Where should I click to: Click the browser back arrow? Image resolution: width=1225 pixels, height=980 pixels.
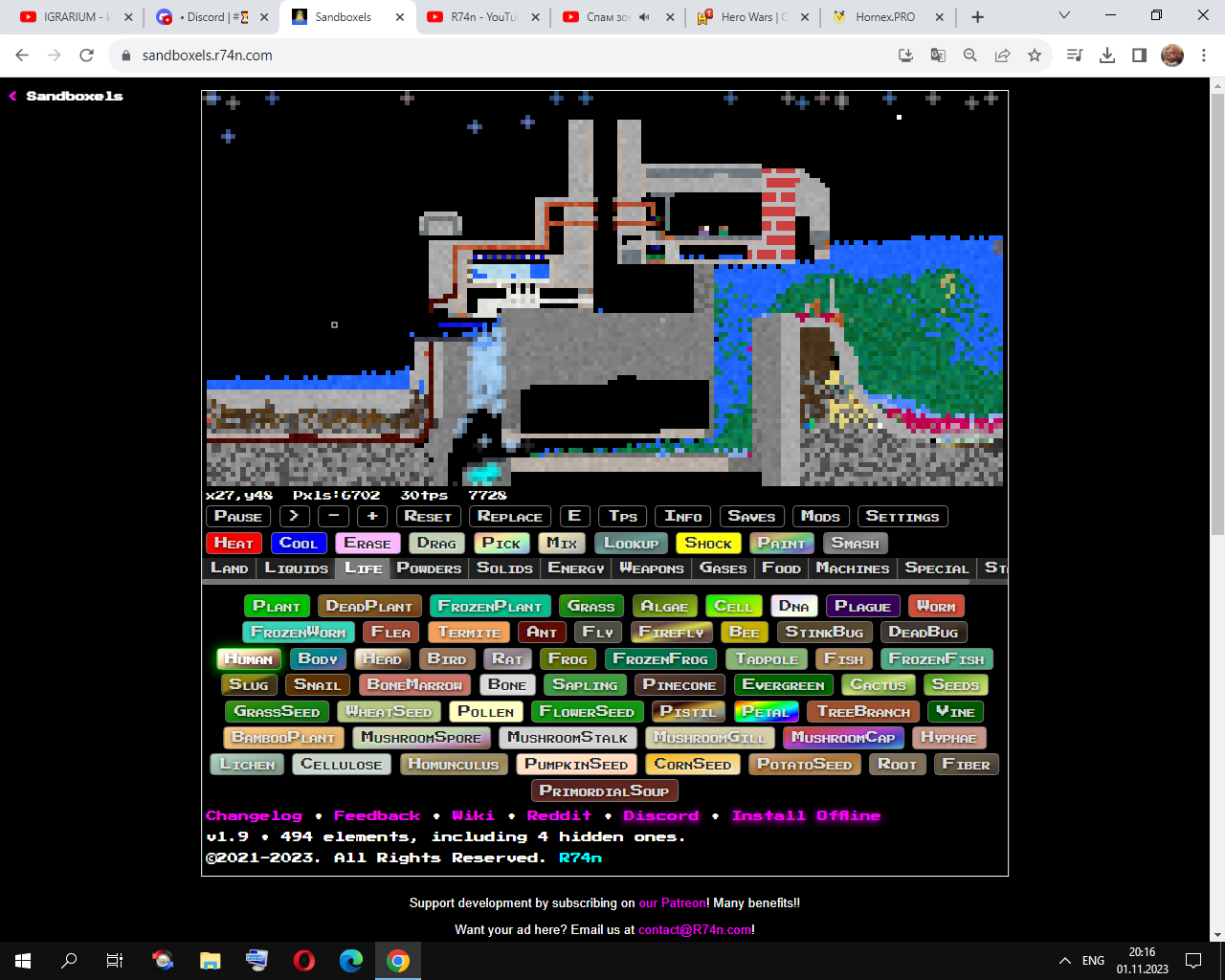[22, 56]
